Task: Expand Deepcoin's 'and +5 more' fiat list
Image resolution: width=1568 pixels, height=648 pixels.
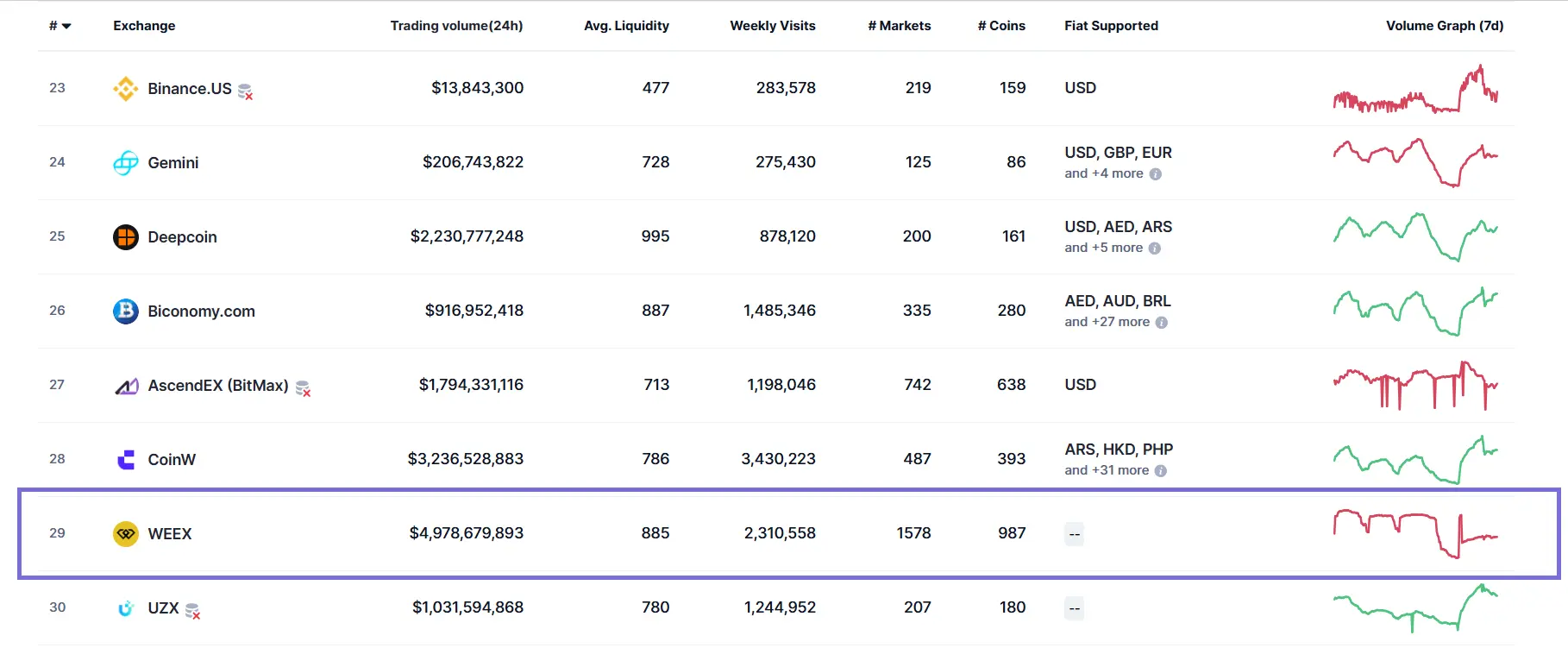Action: tap(1104, 248)
